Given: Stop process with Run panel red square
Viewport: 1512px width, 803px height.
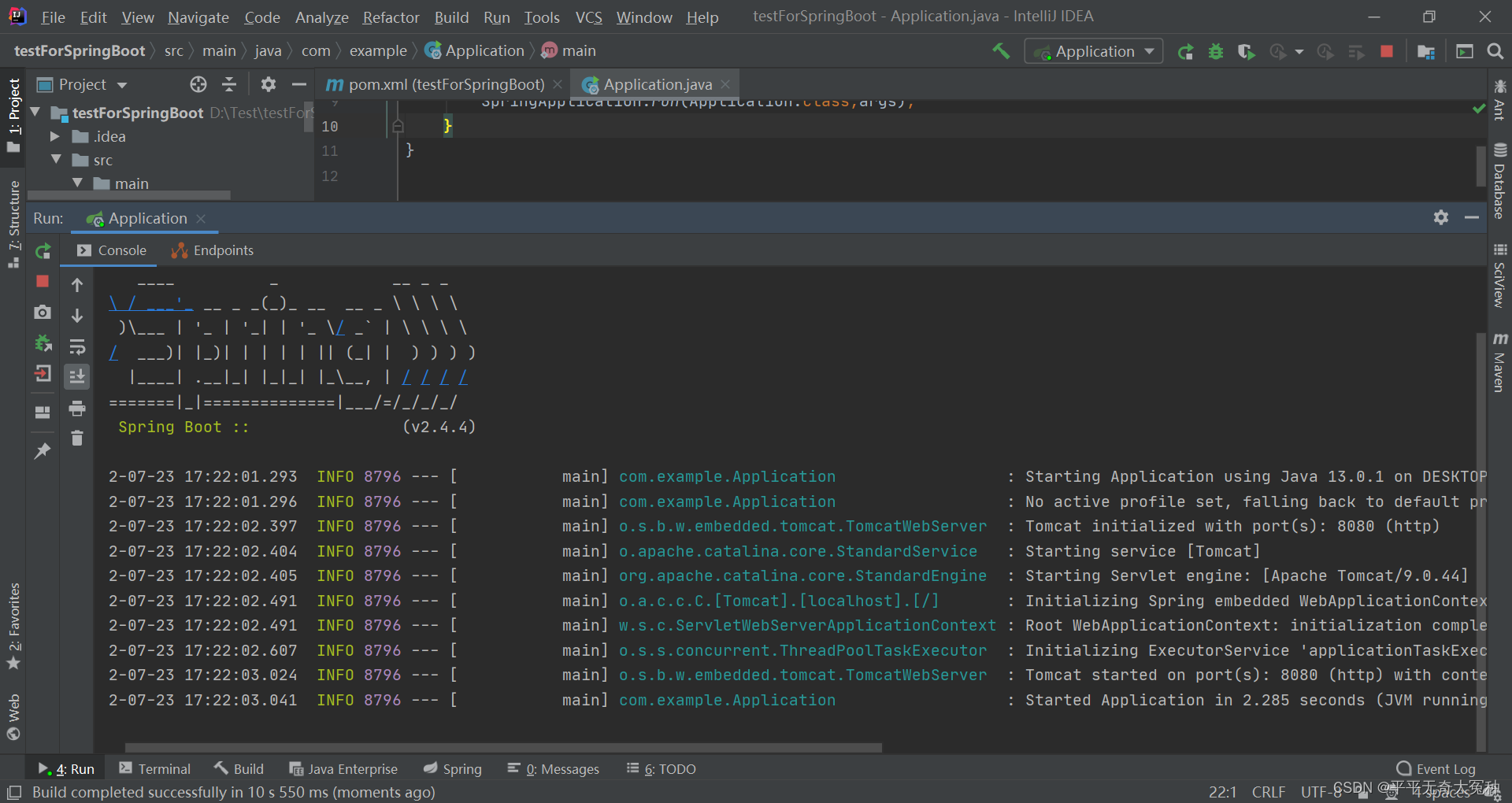Looking at the screenshot, I should coord(43,281).
